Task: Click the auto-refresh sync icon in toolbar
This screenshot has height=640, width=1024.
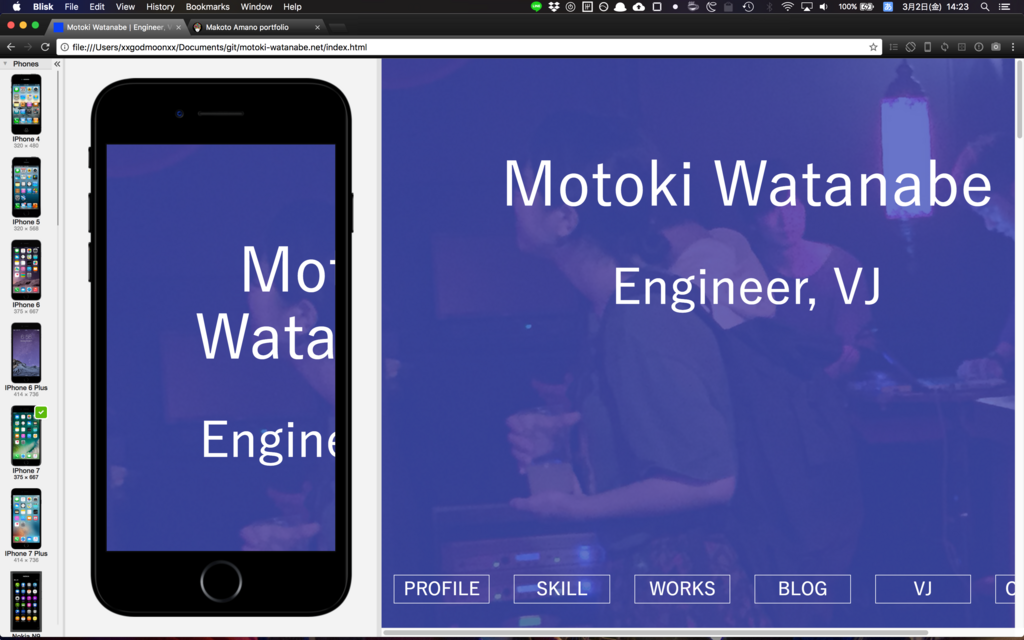Action: [x=944, y=47]
